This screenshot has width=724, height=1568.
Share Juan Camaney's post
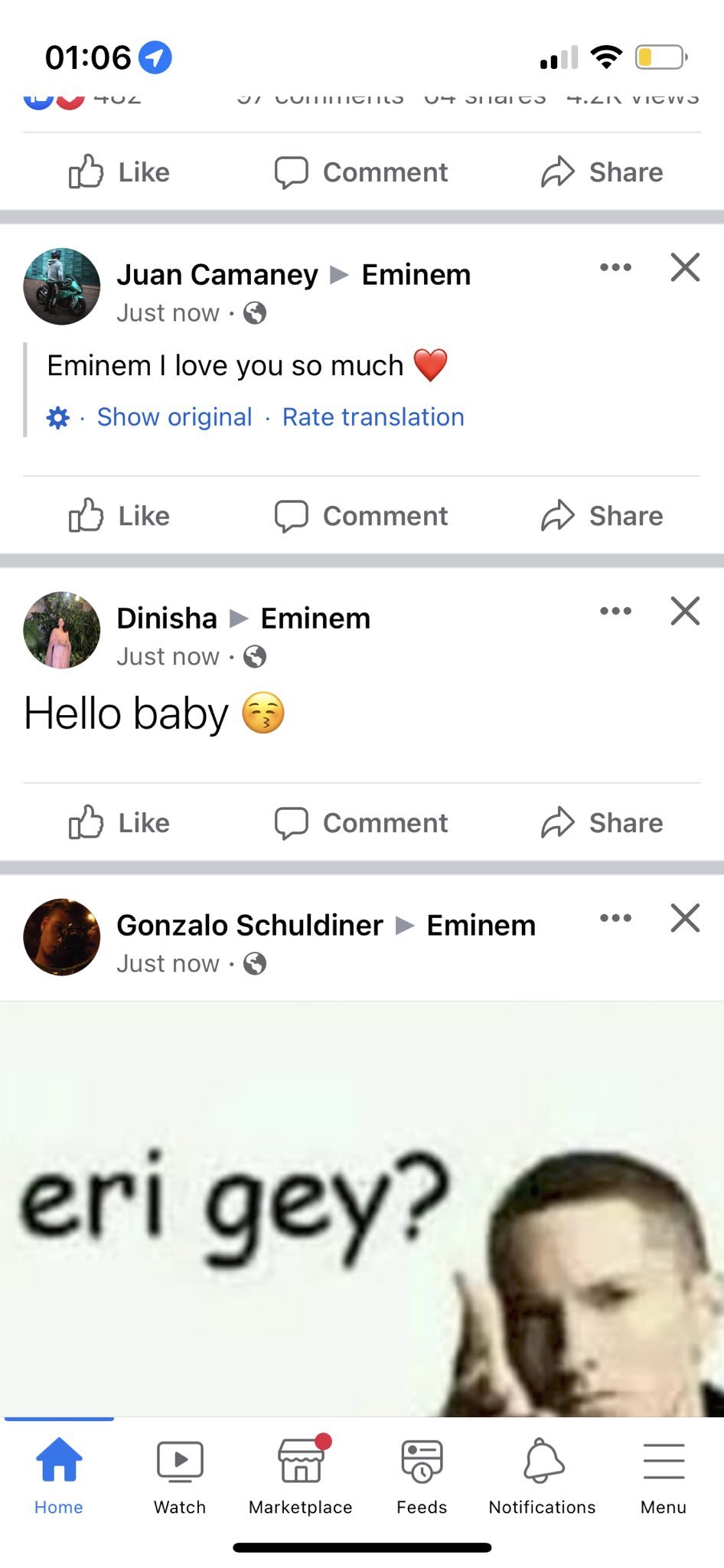(602, 516)
